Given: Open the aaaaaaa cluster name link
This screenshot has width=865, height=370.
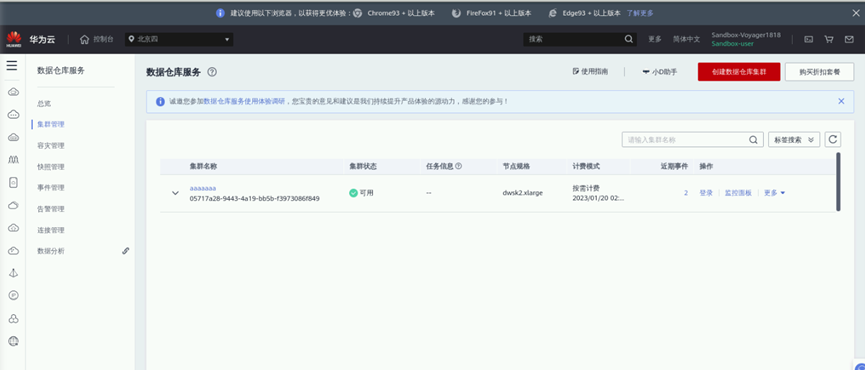Looking at the screenshot, I should 203,189.
